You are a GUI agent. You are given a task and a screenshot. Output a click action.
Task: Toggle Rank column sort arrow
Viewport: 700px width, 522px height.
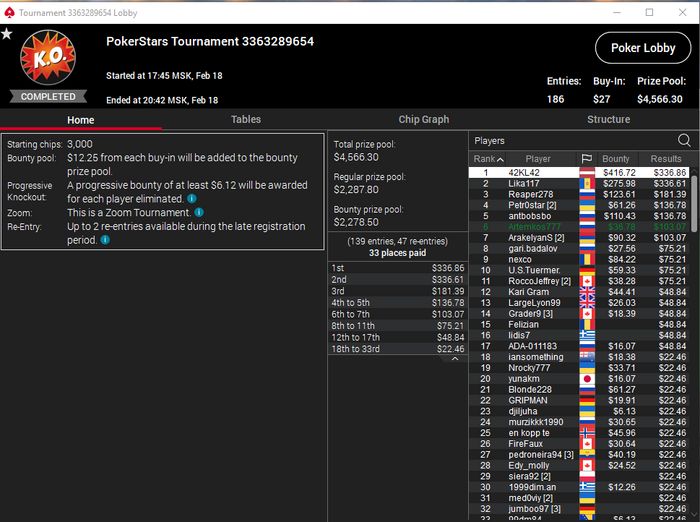(x=500, y=159)
